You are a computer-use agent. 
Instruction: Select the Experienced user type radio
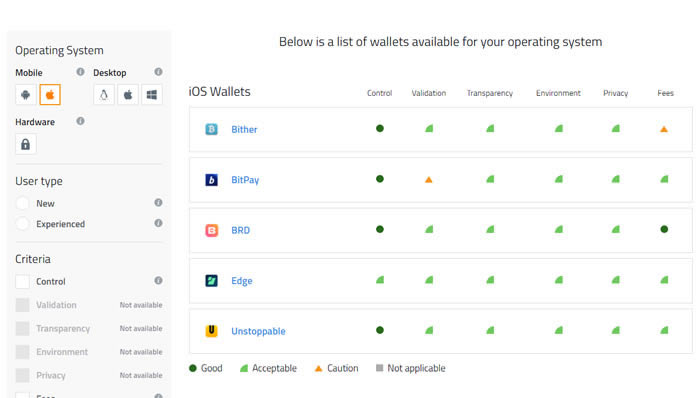22,224
